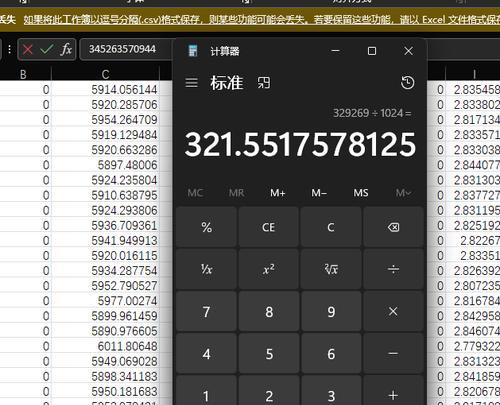Open the calculator navigation hamburger menu
The width and height of the screenshot is (500, 405).
[191, 82]
